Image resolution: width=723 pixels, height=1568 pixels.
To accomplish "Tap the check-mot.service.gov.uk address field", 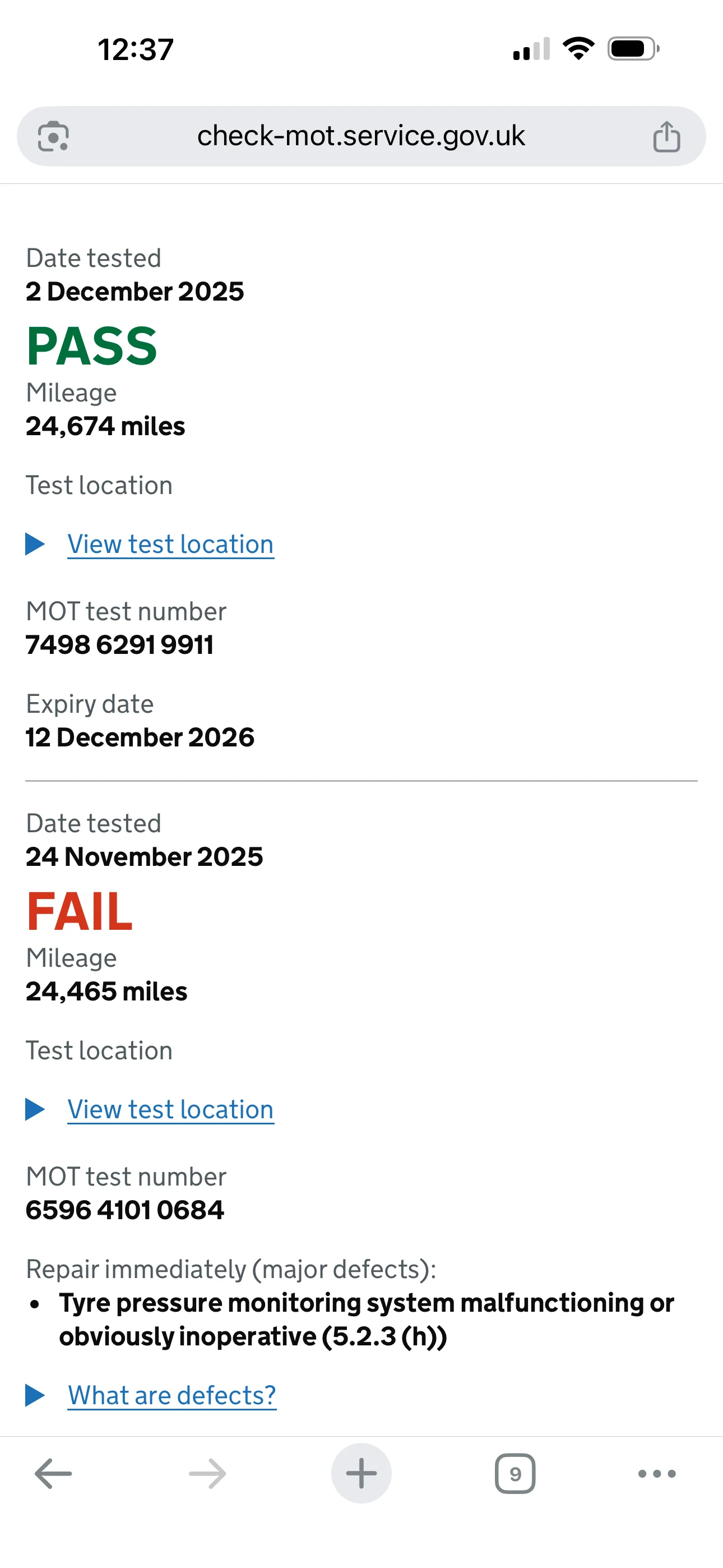I will point(360,136).
